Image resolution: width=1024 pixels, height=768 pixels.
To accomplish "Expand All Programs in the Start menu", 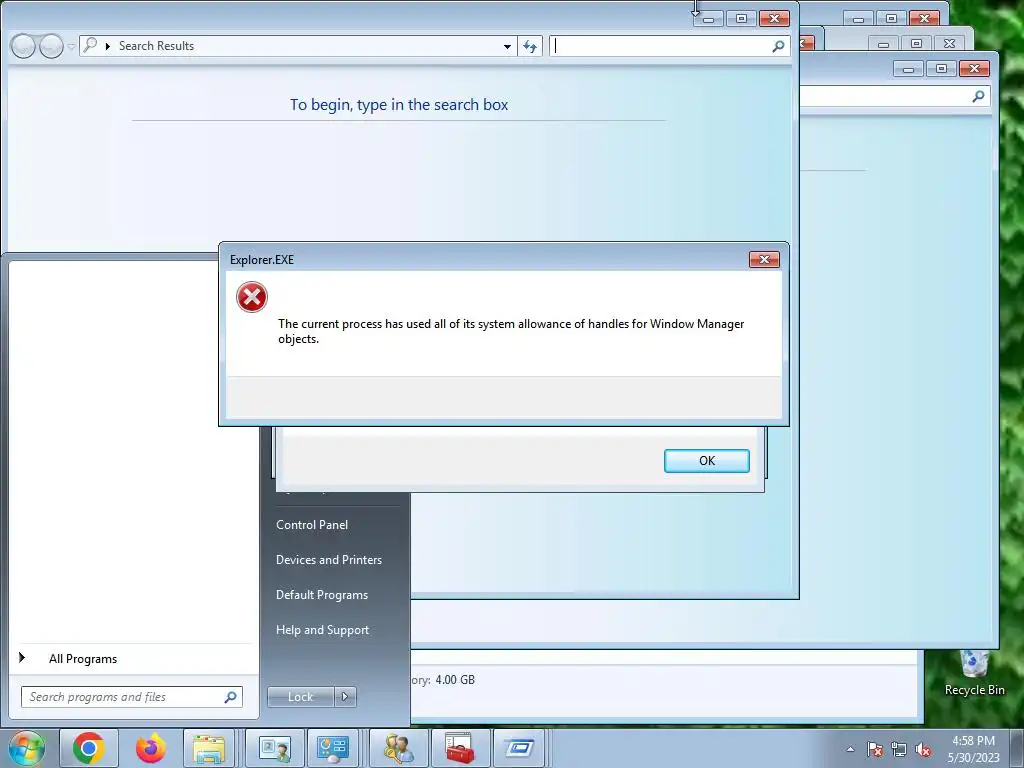I will point(83,658).
